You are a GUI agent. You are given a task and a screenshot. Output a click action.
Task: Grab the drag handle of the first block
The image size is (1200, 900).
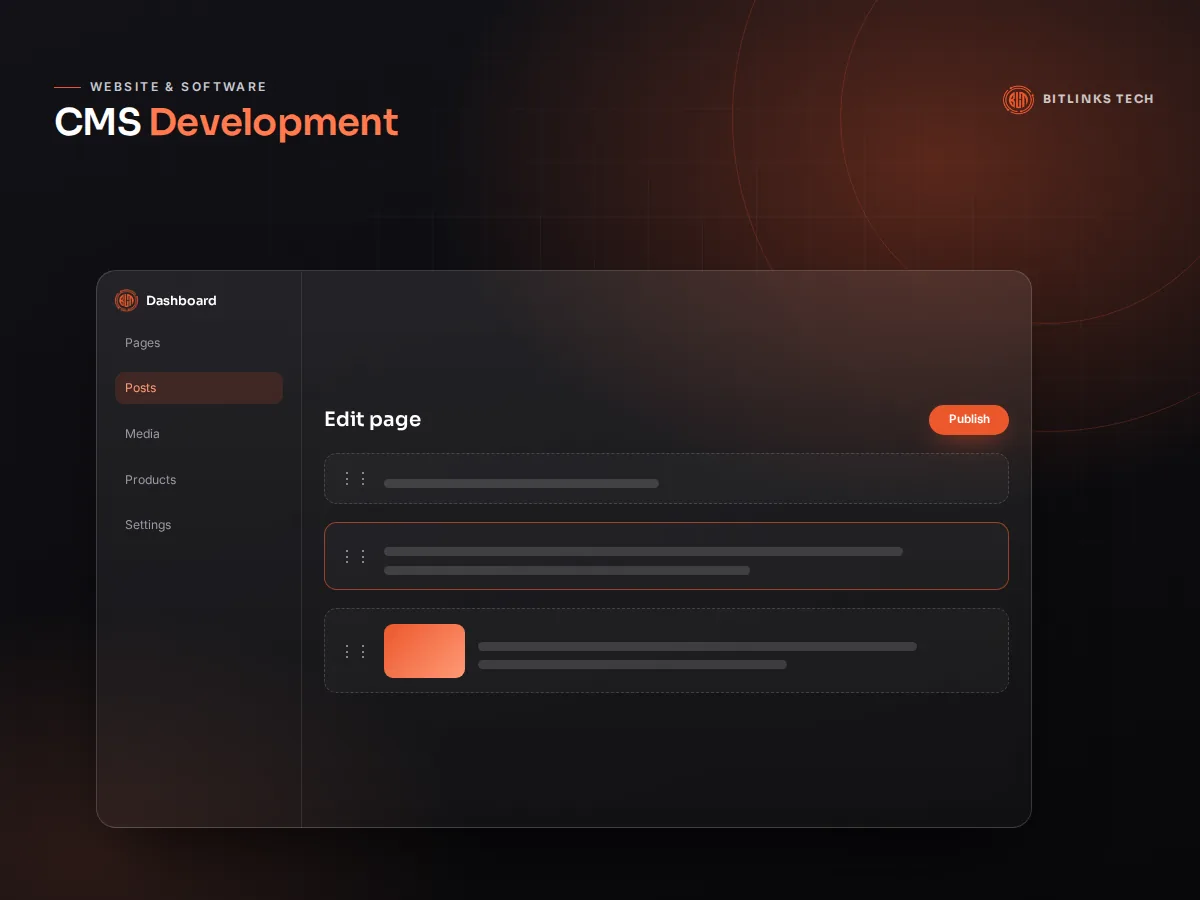355,478
